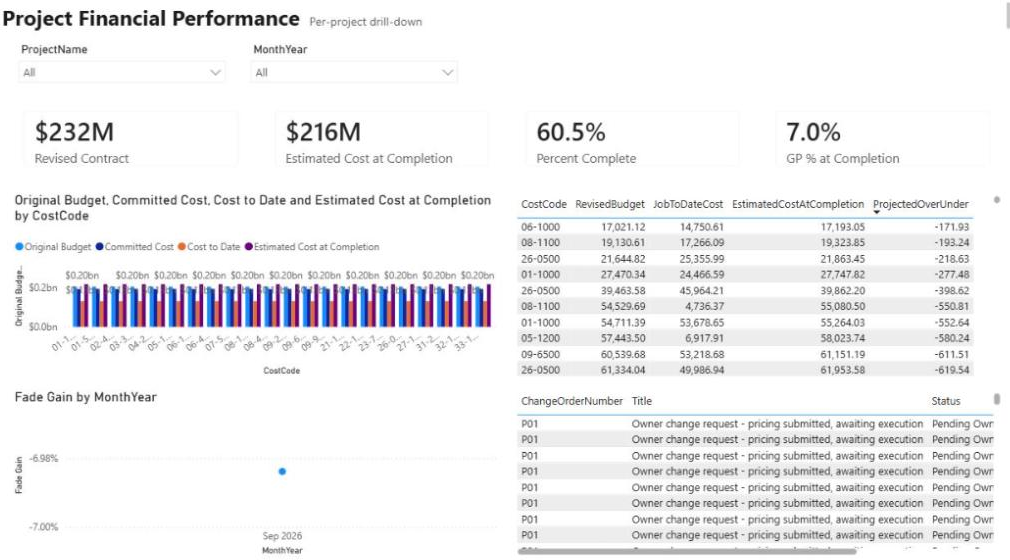Select projected over under value -398.62
The height and width of the screenshot is (560, 1010).
click(x=952, y=291)
